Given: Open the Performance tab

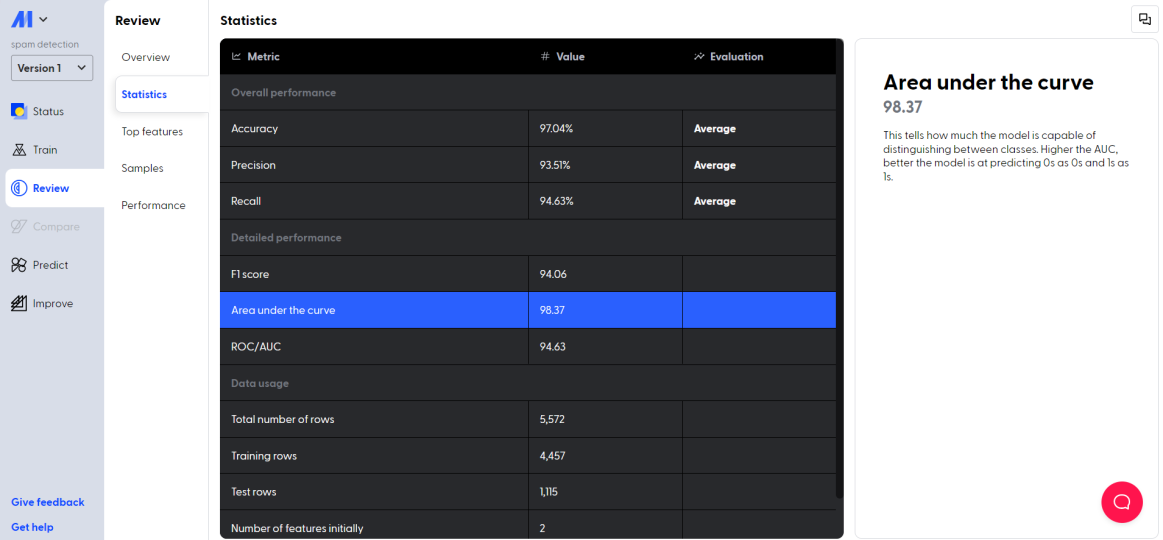Looking at the screenshot, I should tap(154, 205).
